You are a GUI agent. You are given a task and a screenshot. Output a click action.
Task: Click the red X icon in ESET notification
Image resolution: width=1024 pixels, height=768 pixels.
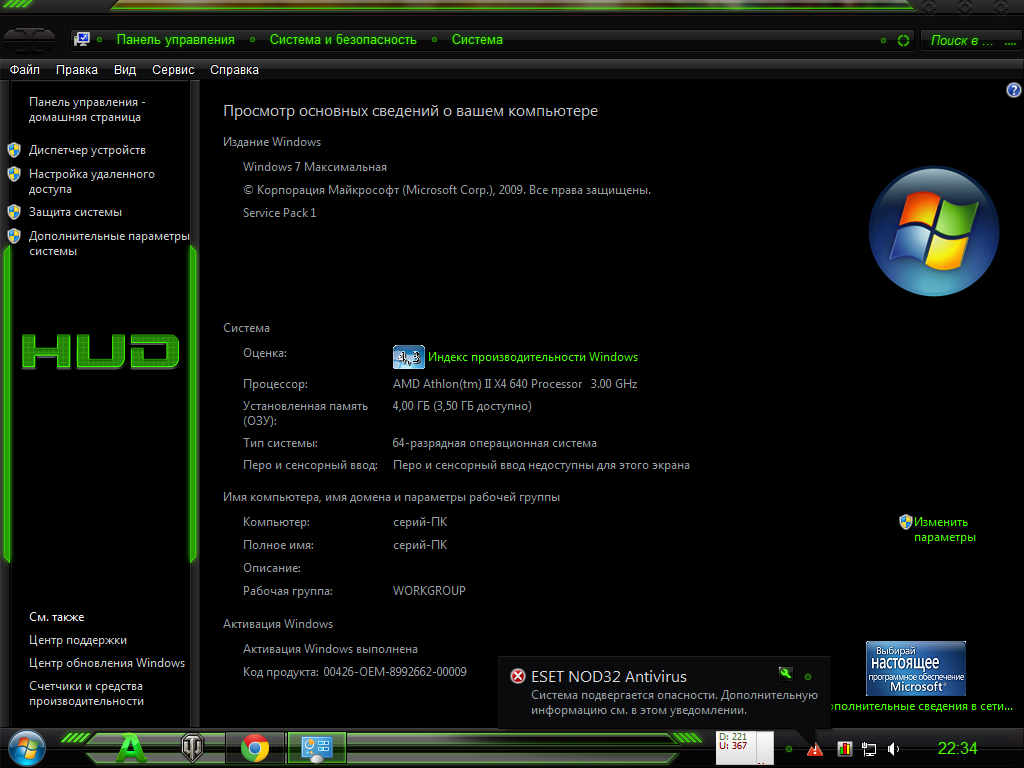517,676
